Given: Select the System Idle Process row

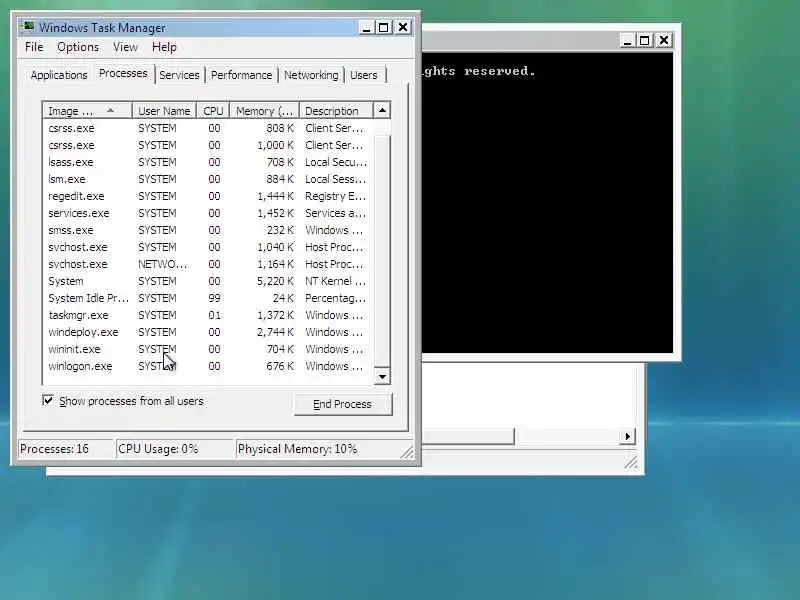Looking at the screenshot, I should point(208,298).
